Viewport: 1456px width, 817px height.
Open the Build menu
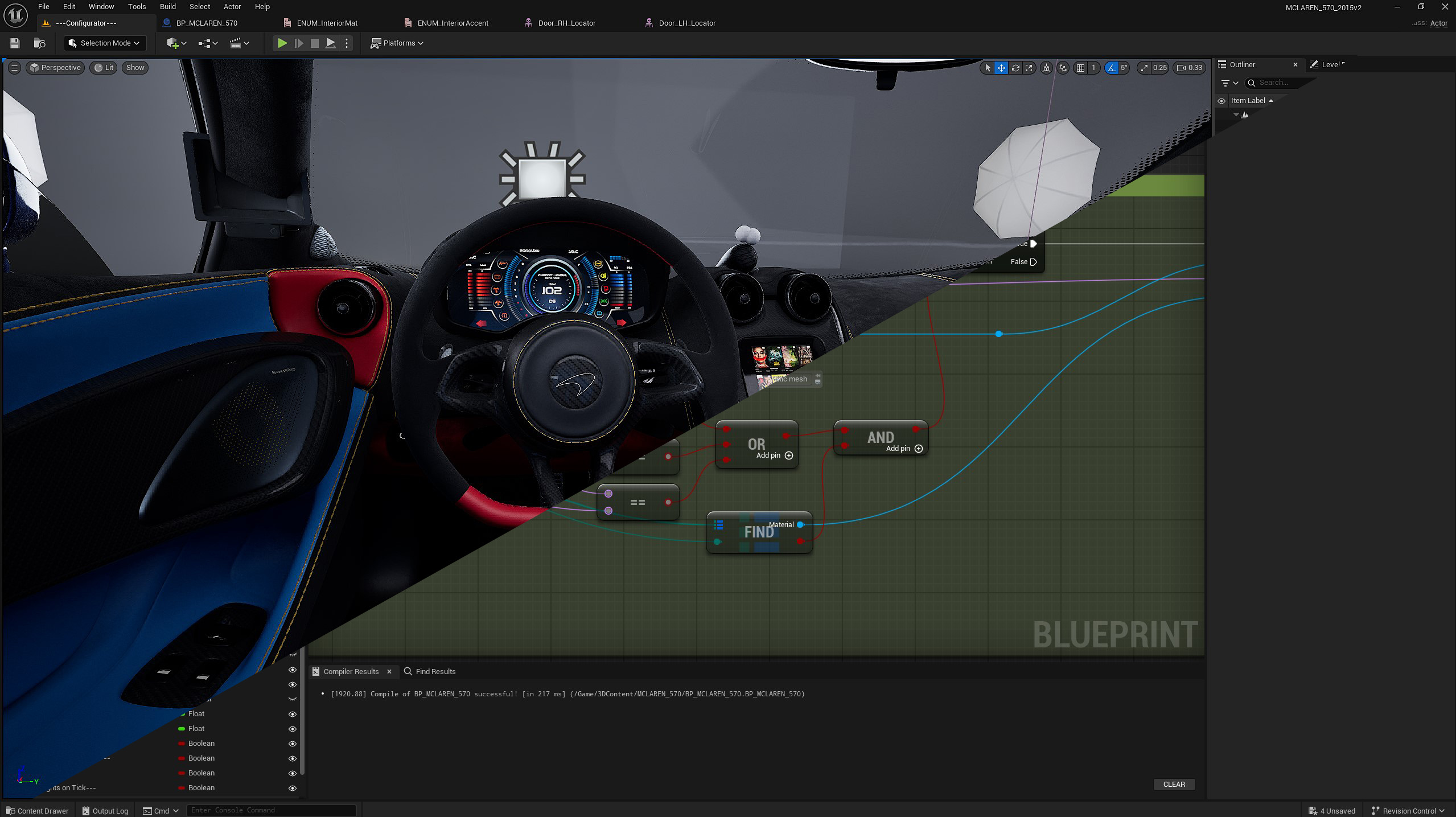coord(167,7)
